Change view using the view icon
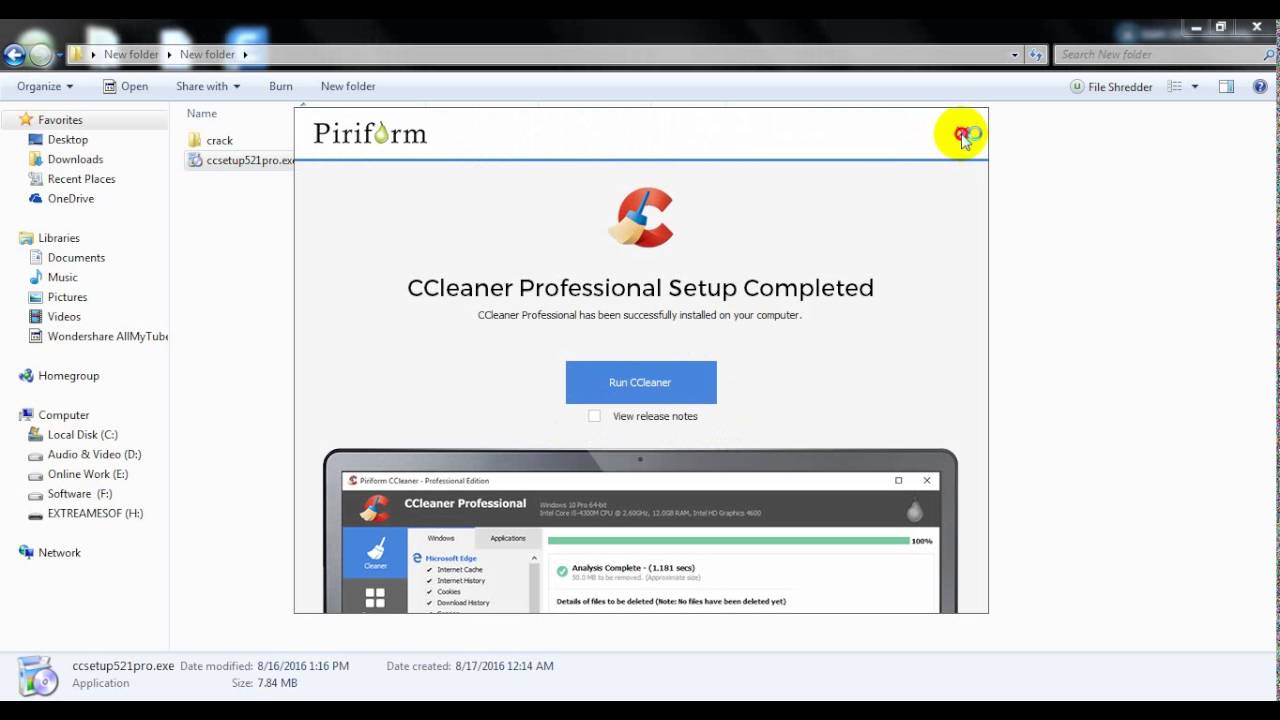Image resolution: width=1280 pixels, height=720 pixels. tap(1175, 87)
